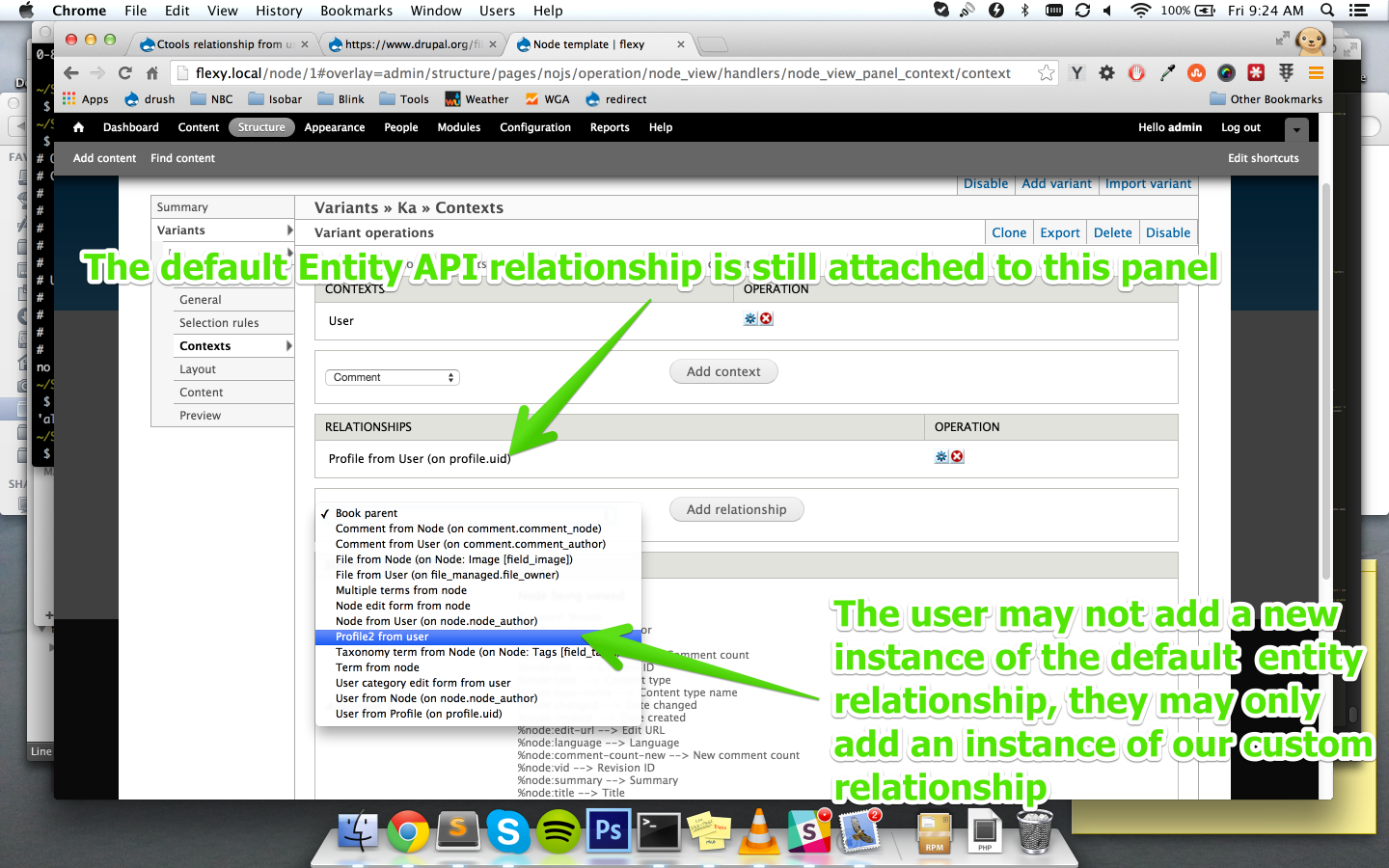Reload the page in Chrome

[x=125, y=73]
